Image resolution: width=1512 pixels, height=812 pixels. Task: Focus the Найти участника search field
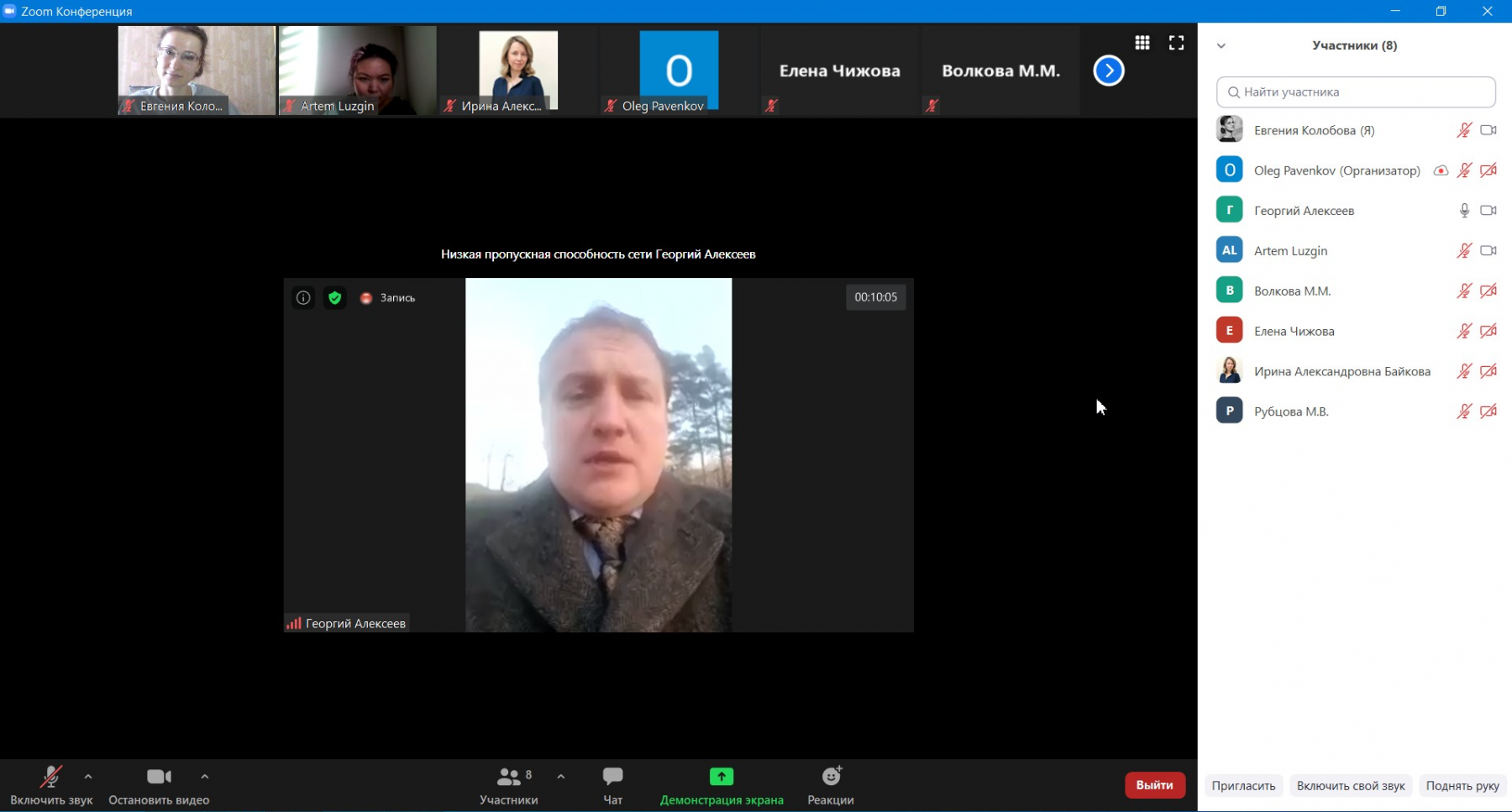[1356, 92]
